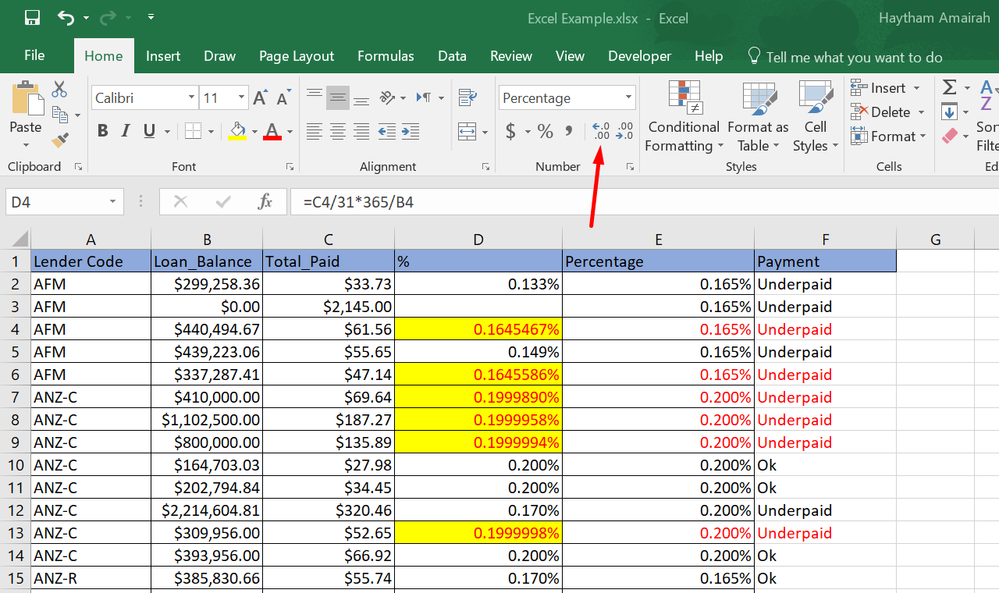Expand the Percentage number format dropdown
999x593 pixels.
[x=628, y=97]
